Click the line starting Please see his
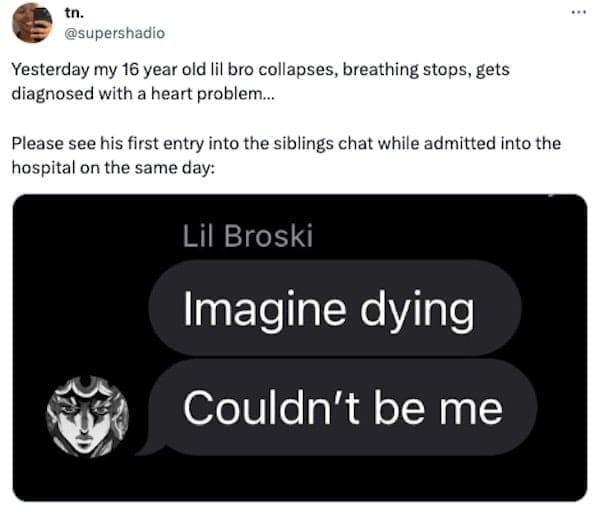This screenshot has width=600, height=512. (x=286, y=142)
